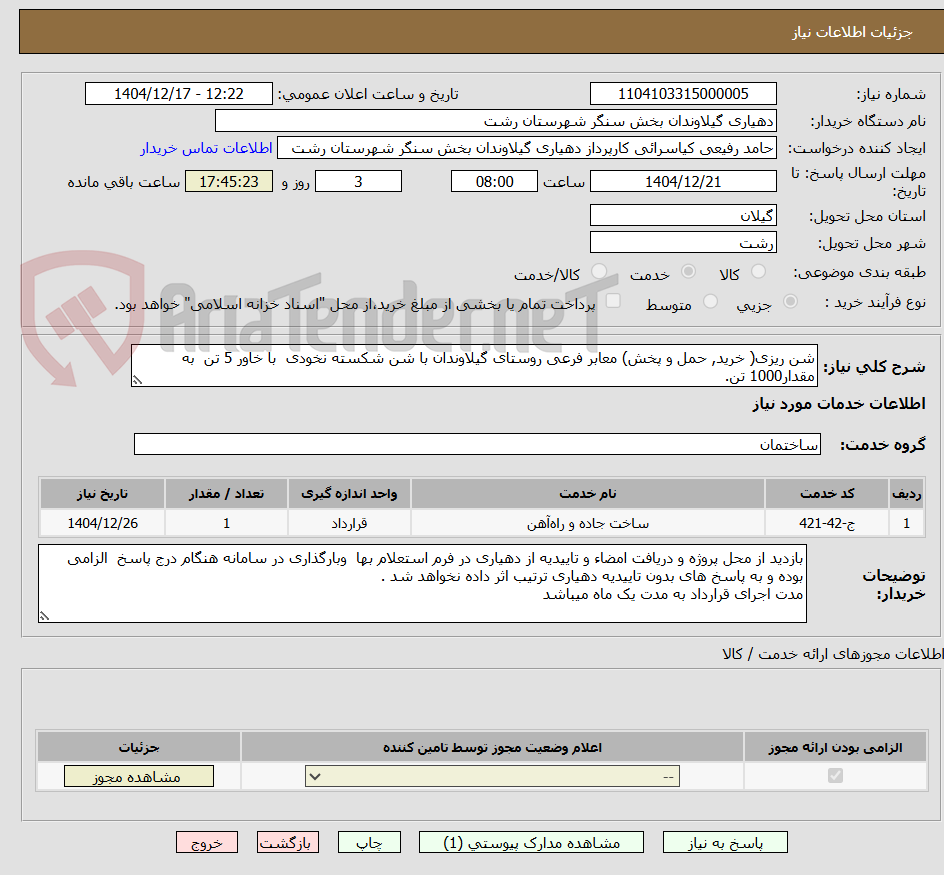Screen dimensions: 944x875
Task: Click the نام خدمت column header
Action: [x=588, y=494]
